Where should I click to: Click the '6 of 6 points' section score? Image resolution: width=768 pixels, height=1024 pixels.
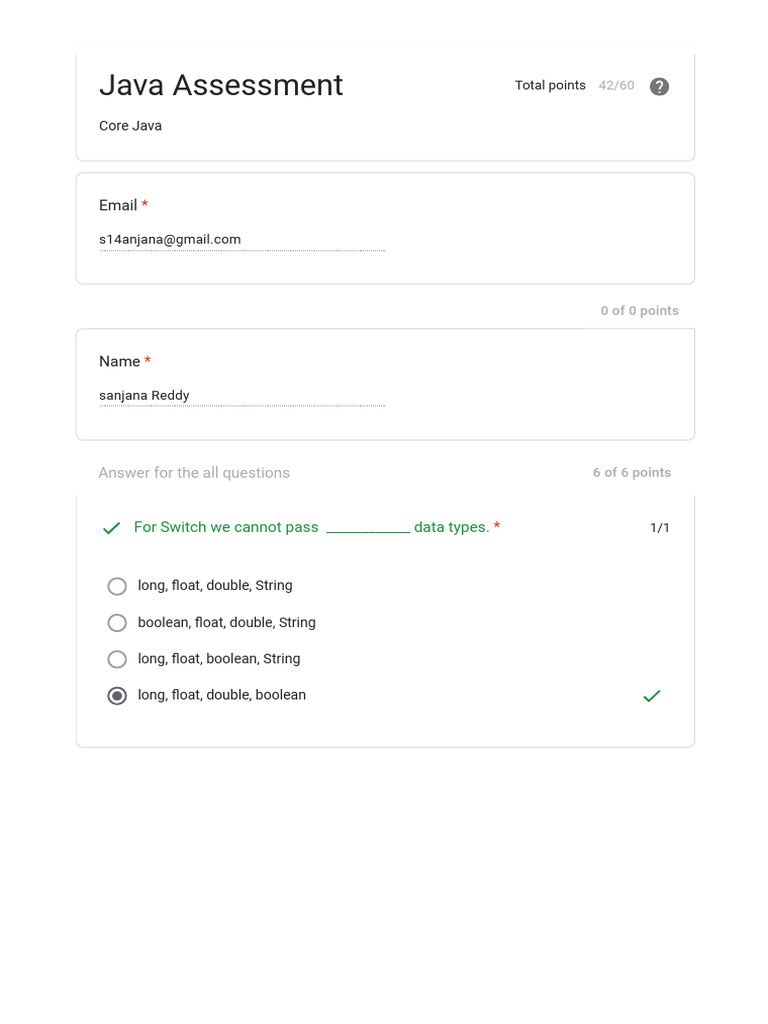point(632,473)
